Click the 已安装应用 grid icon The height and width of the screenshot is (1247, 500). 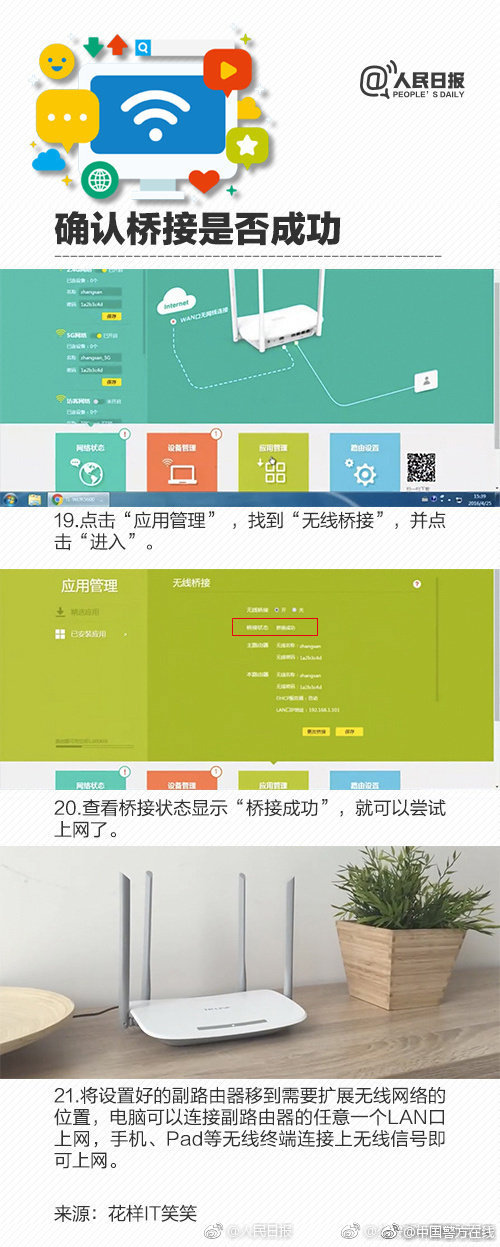point(60,635)
